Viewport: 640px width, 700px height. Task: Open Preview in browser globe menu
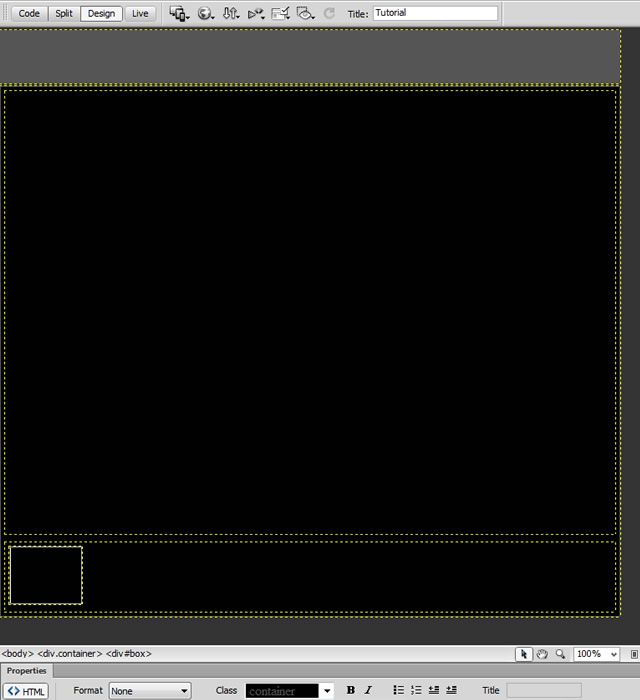[205, 14]
